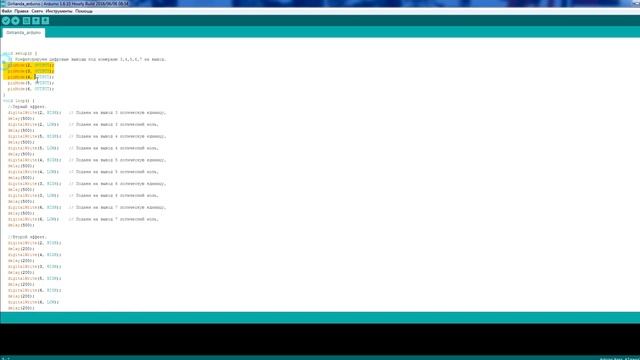Viewport: 640px width, 360px height.
Task: Click the Upload arrow toolbar icon
Action: pyautogui.click(x=16, y=21)
